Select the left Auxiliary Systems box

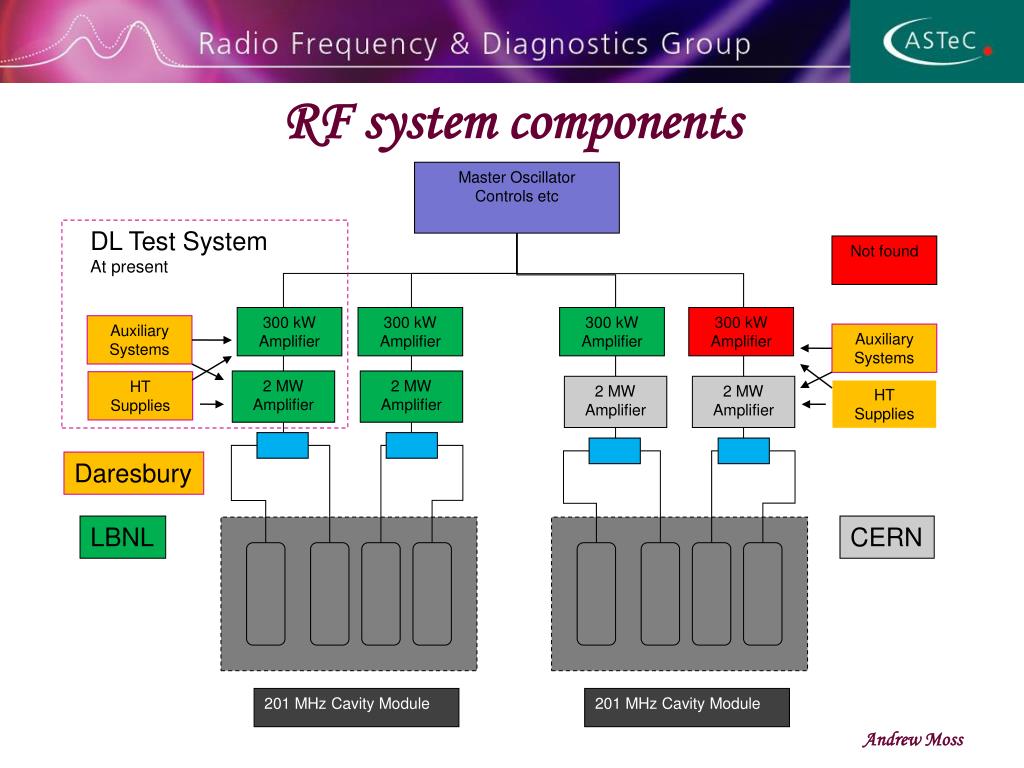(x=140, y=340)
